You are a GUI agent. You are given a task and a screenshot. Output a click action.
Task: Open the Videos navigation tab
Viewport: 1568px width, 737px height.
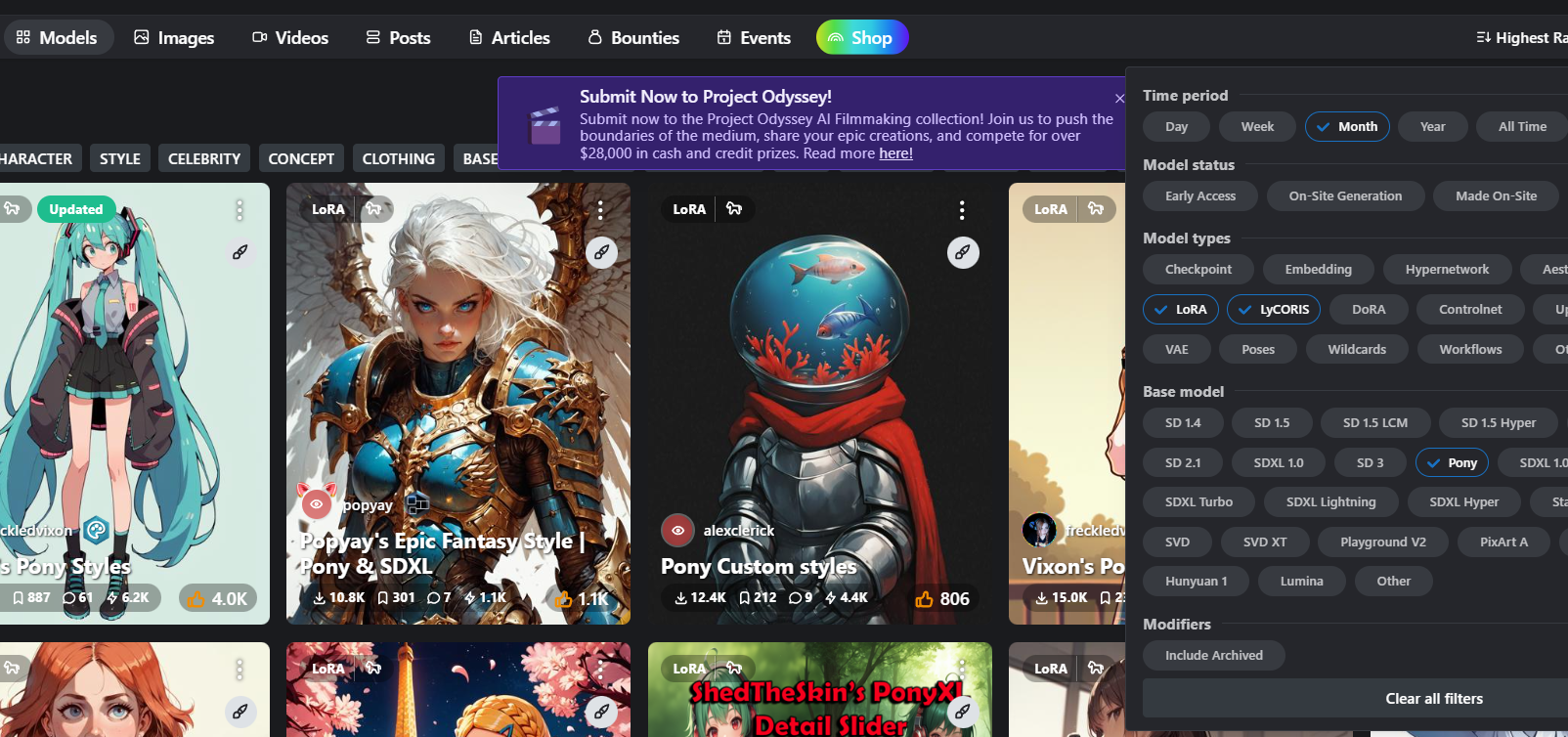[x=290, y=37]
